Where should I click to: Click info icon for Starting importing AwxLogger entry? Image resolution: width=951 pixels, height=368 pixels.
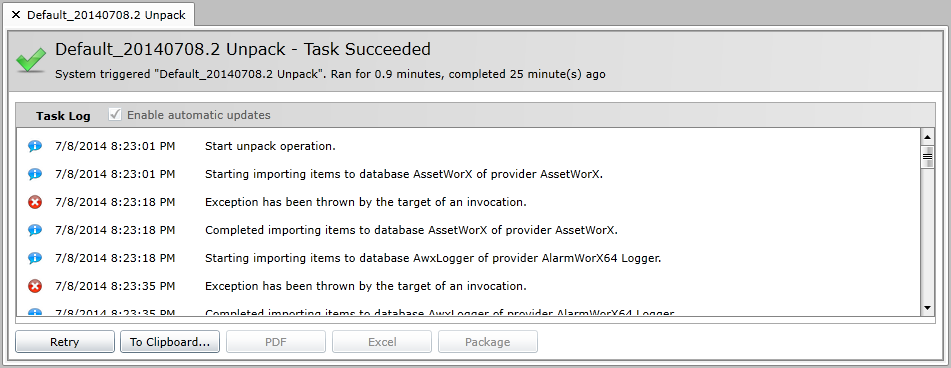pos(35,258)
